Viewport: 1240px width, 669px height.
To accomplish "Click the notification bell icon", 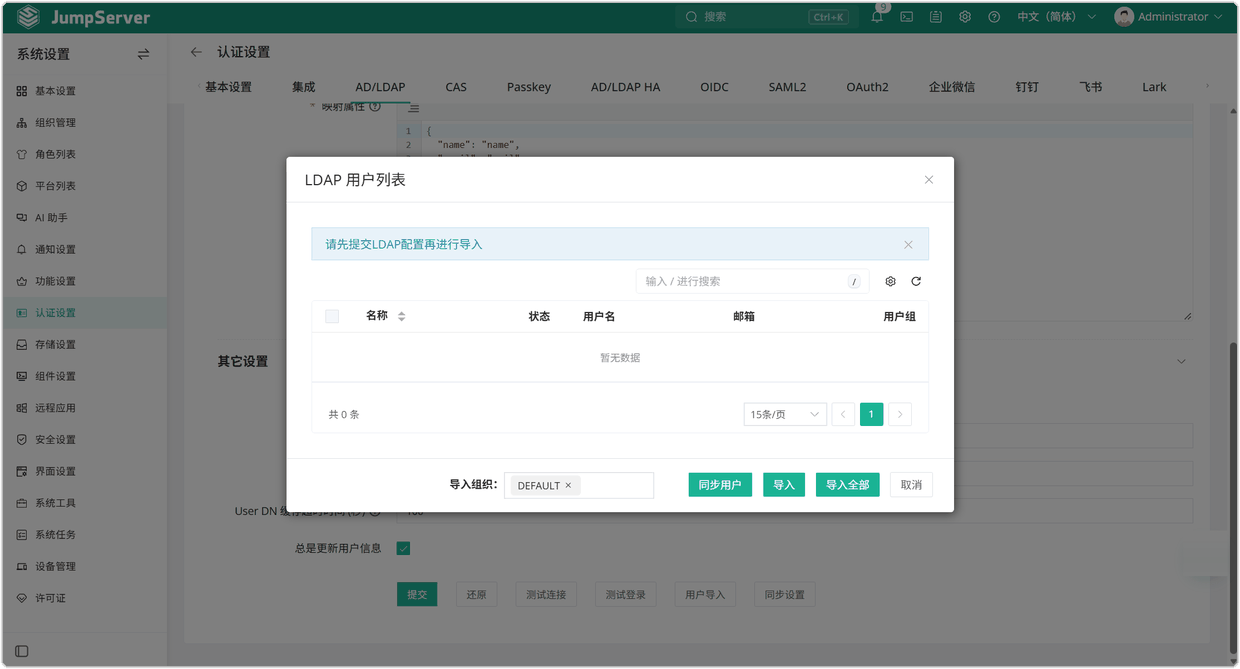I will click(877, 17).
